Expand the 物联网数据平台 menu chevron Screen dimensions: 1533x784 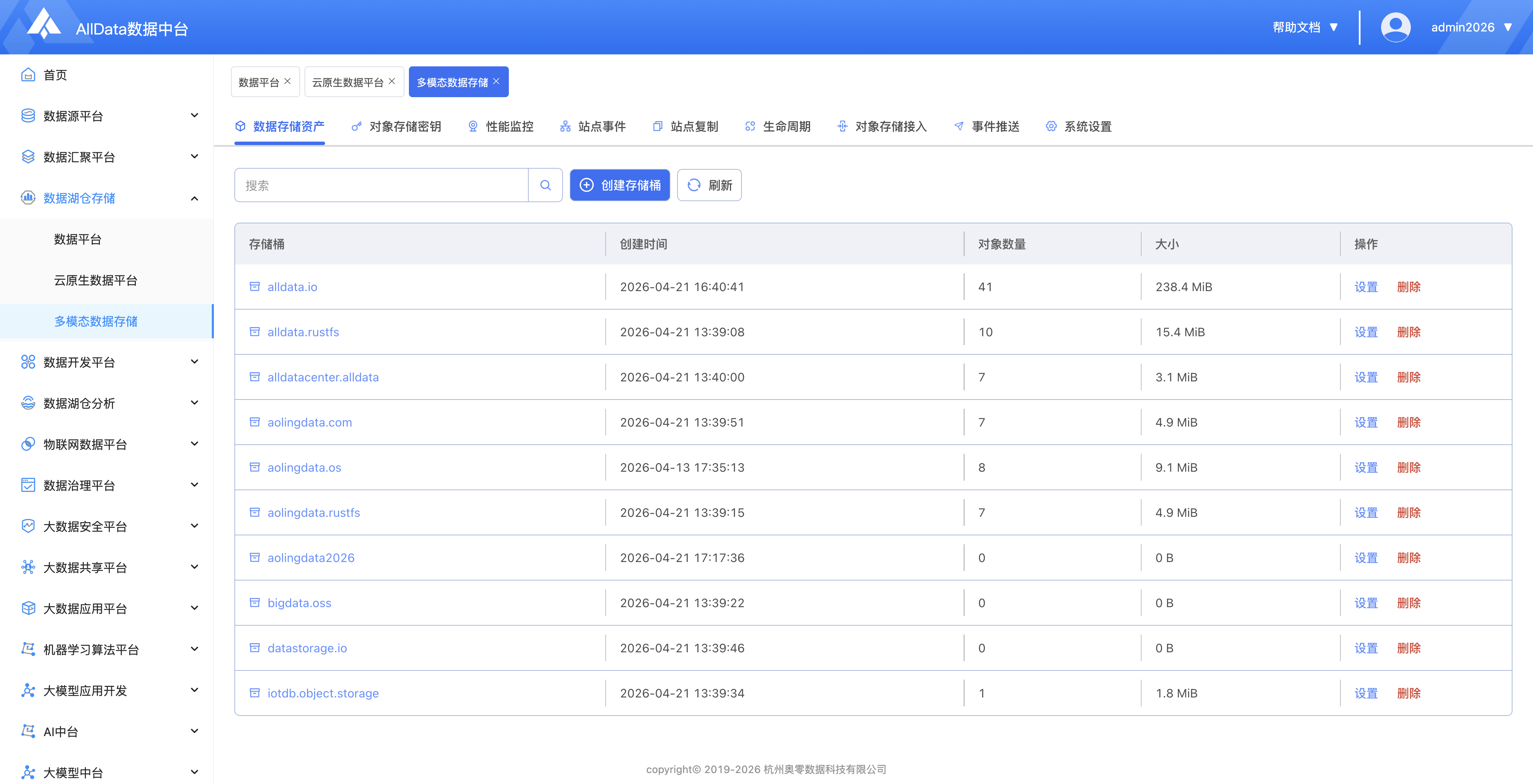(x=194, y=444)
